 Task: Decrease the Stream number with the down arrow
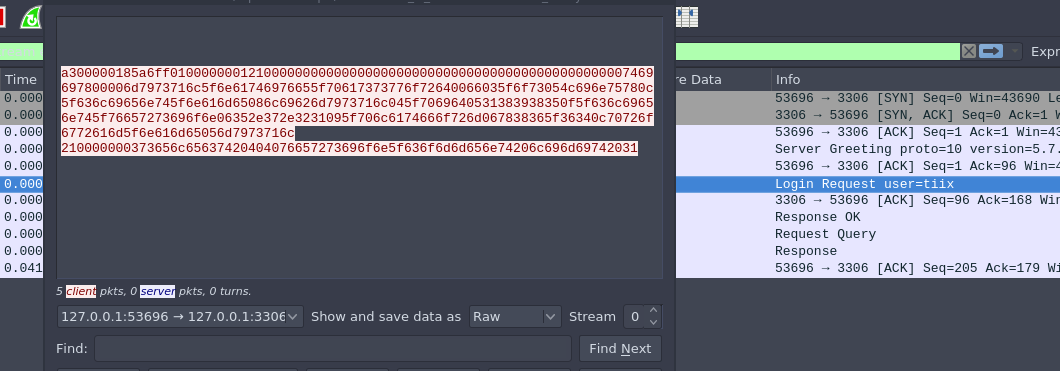pyautogui.click(x=653, y=322)
